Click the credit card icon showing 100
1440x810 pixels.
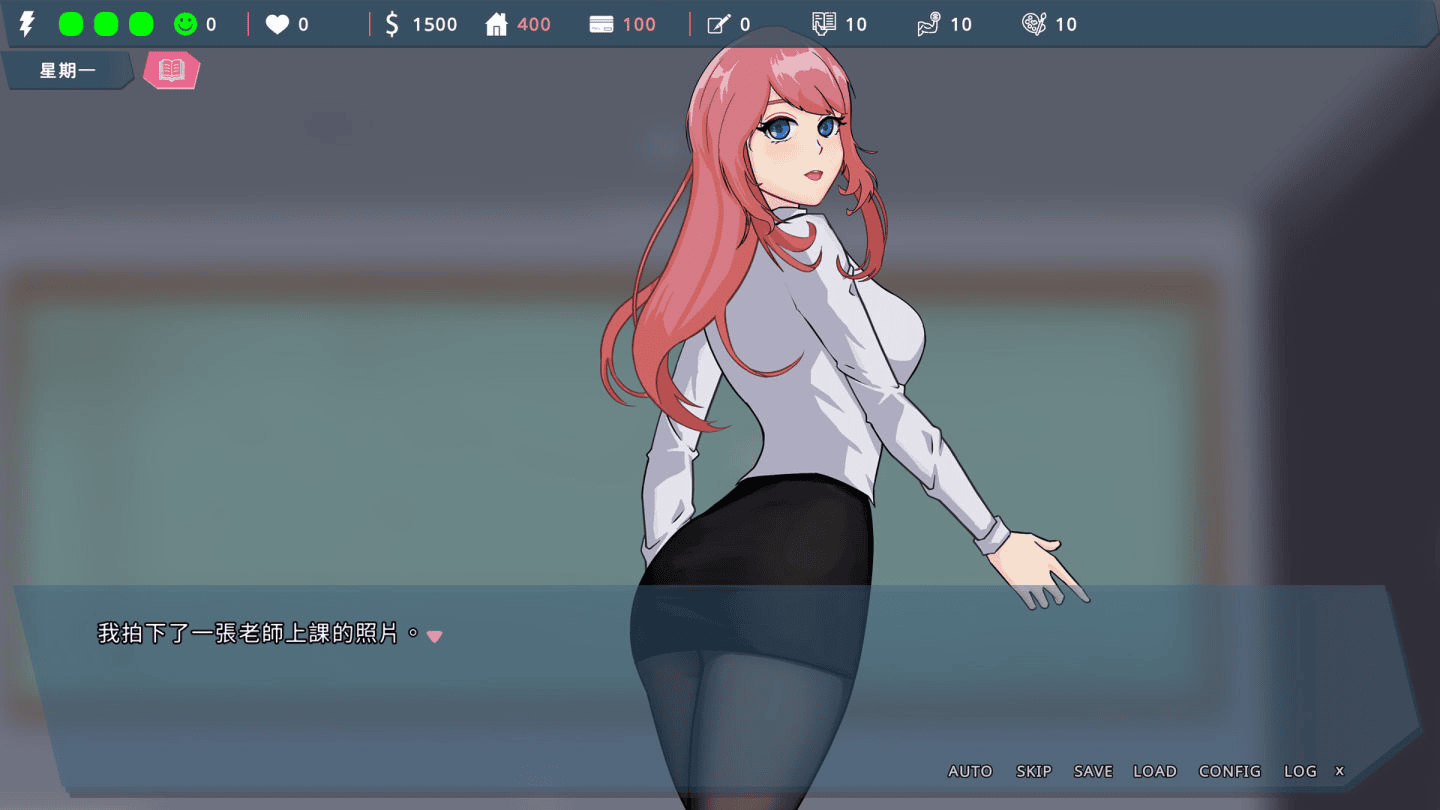point(601,25)
